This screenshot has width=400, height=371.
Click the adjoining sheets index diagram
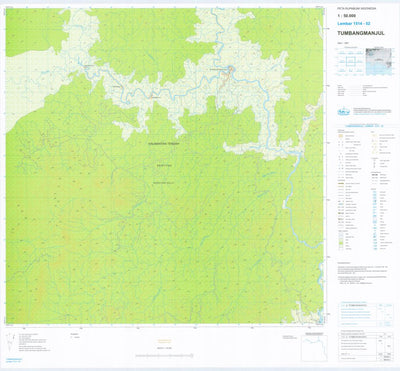pyautogui.click(x=350, y=62)
